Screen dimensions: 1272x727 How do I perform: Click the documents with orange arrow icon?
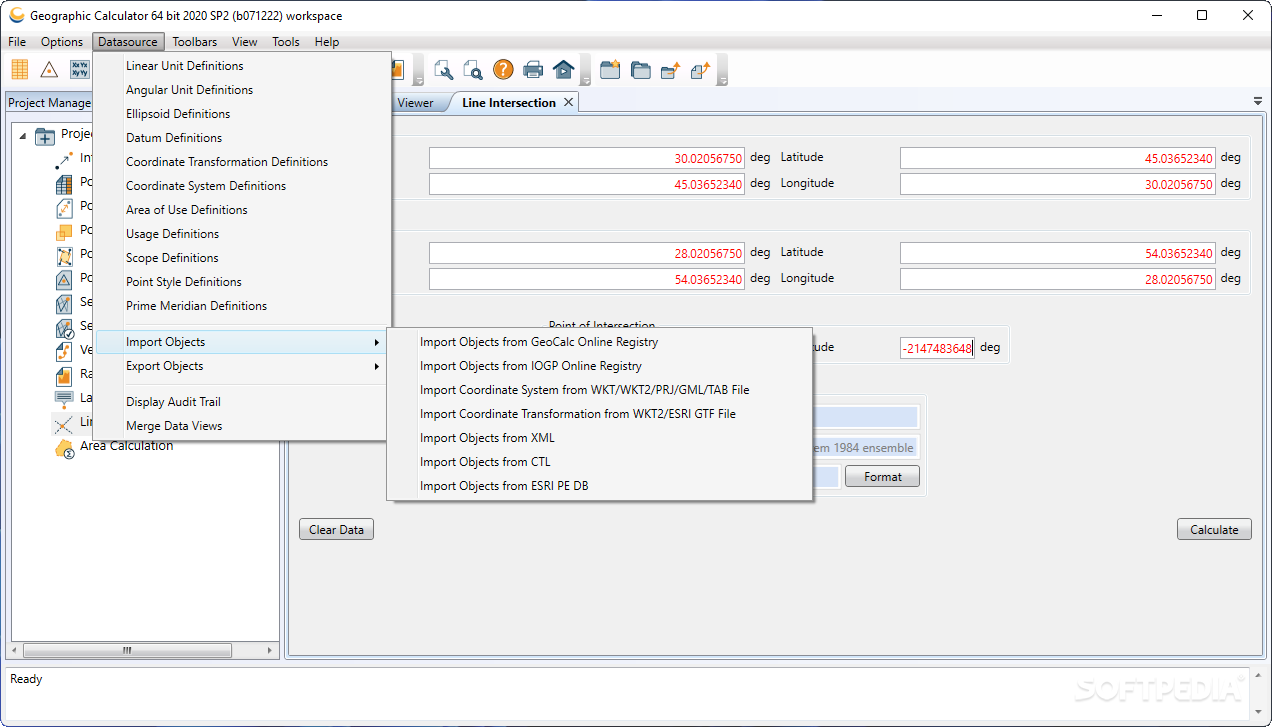click(x=700, y=69)
